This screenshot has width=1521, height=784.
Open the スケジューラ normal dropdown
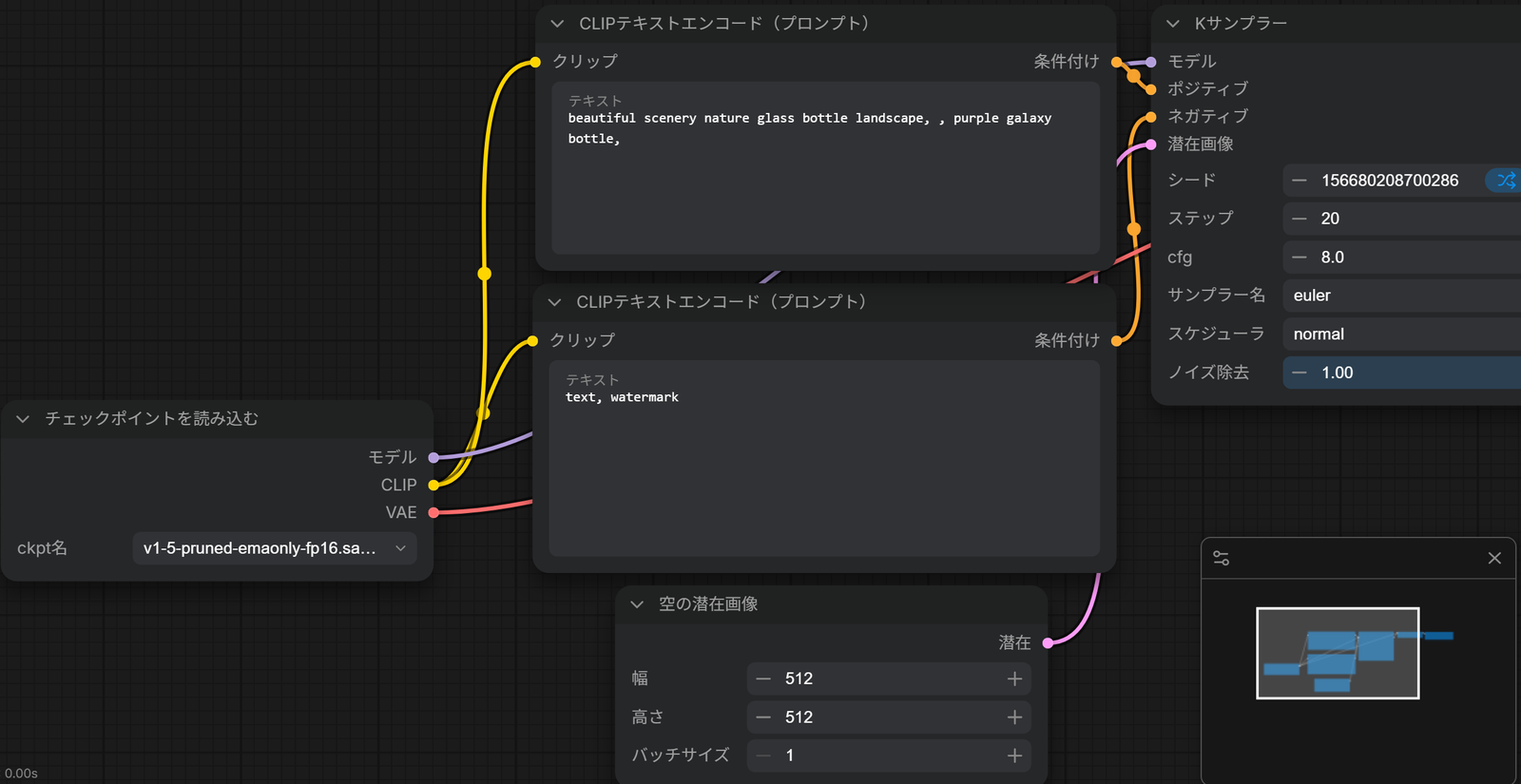click(1401, 335)
